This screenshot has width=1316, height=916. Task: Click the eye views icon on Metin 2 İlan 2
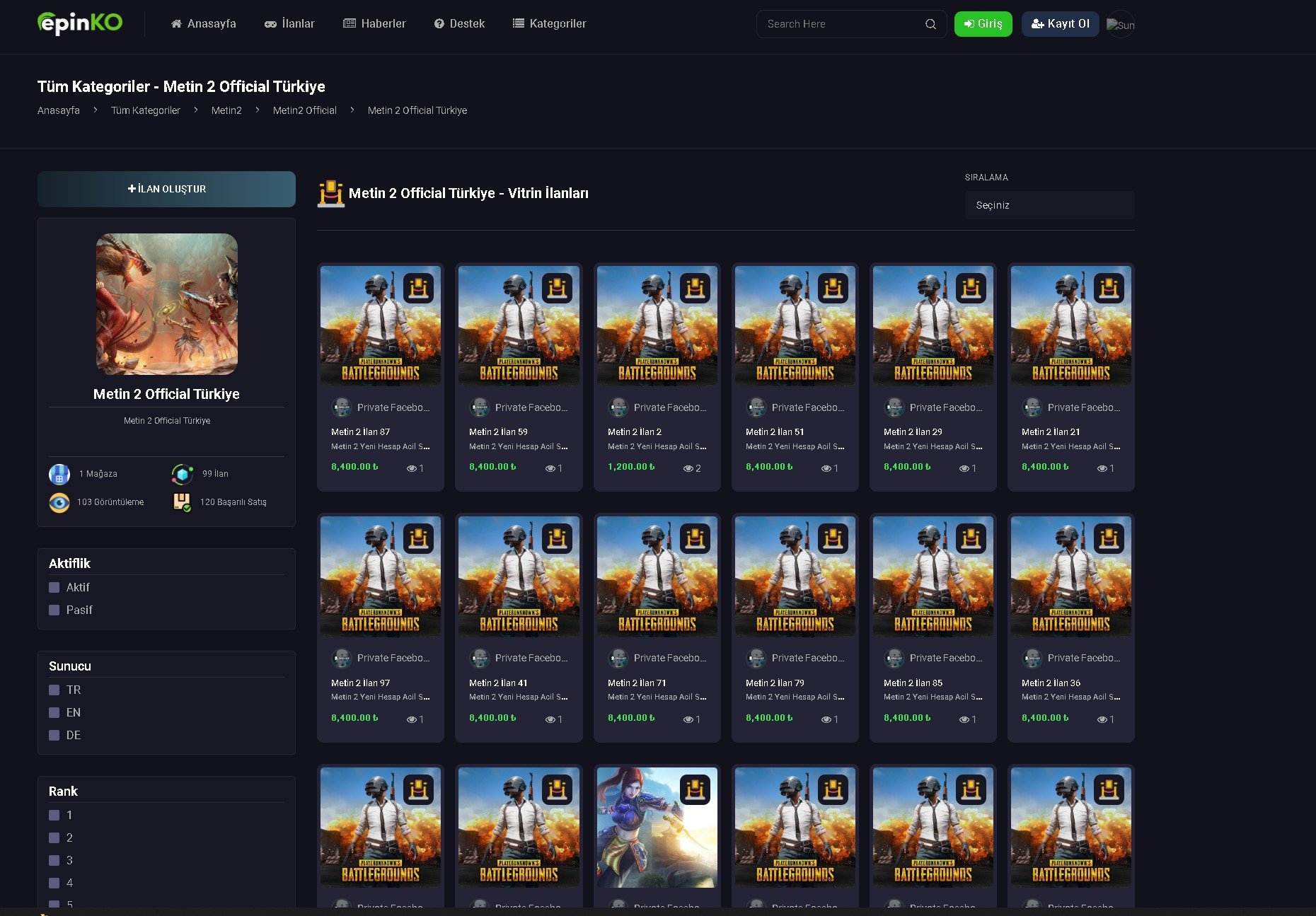tap(688, 468)
